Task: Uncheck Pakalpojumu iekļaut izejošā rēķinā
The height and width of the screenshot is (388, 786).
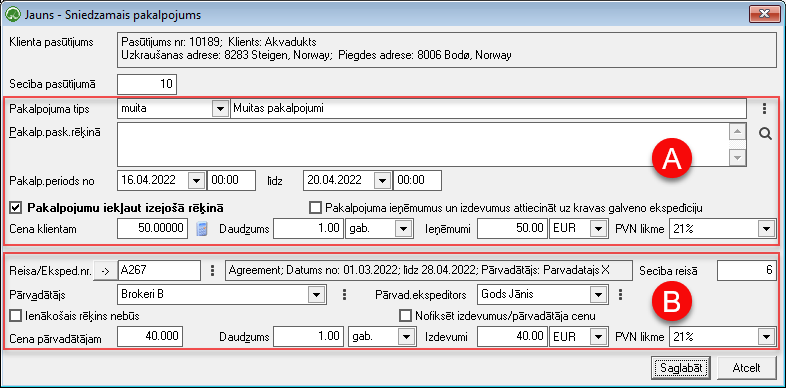Action: coord(17,207)
